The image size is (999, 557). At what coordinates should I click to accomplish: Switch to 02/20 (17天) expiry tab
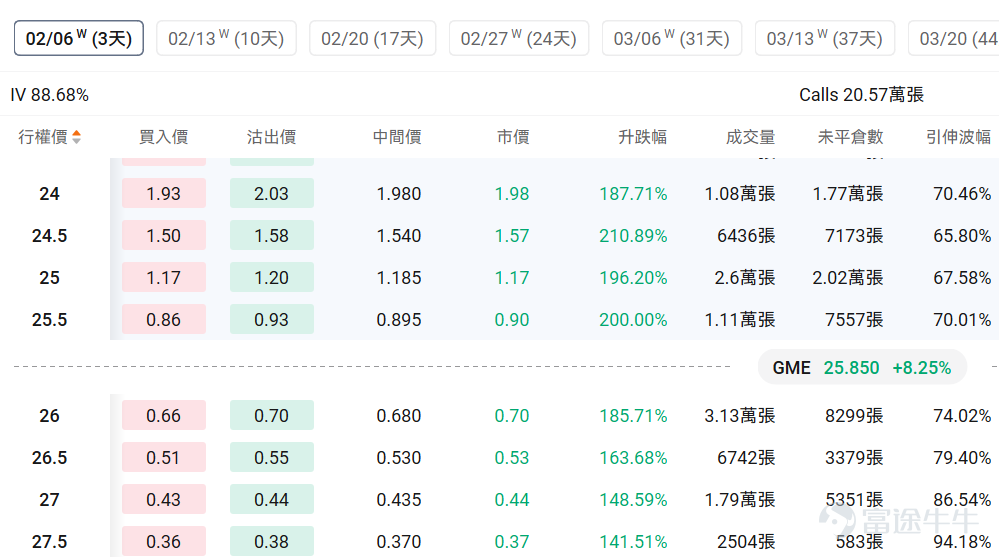[x=373, y=38]
